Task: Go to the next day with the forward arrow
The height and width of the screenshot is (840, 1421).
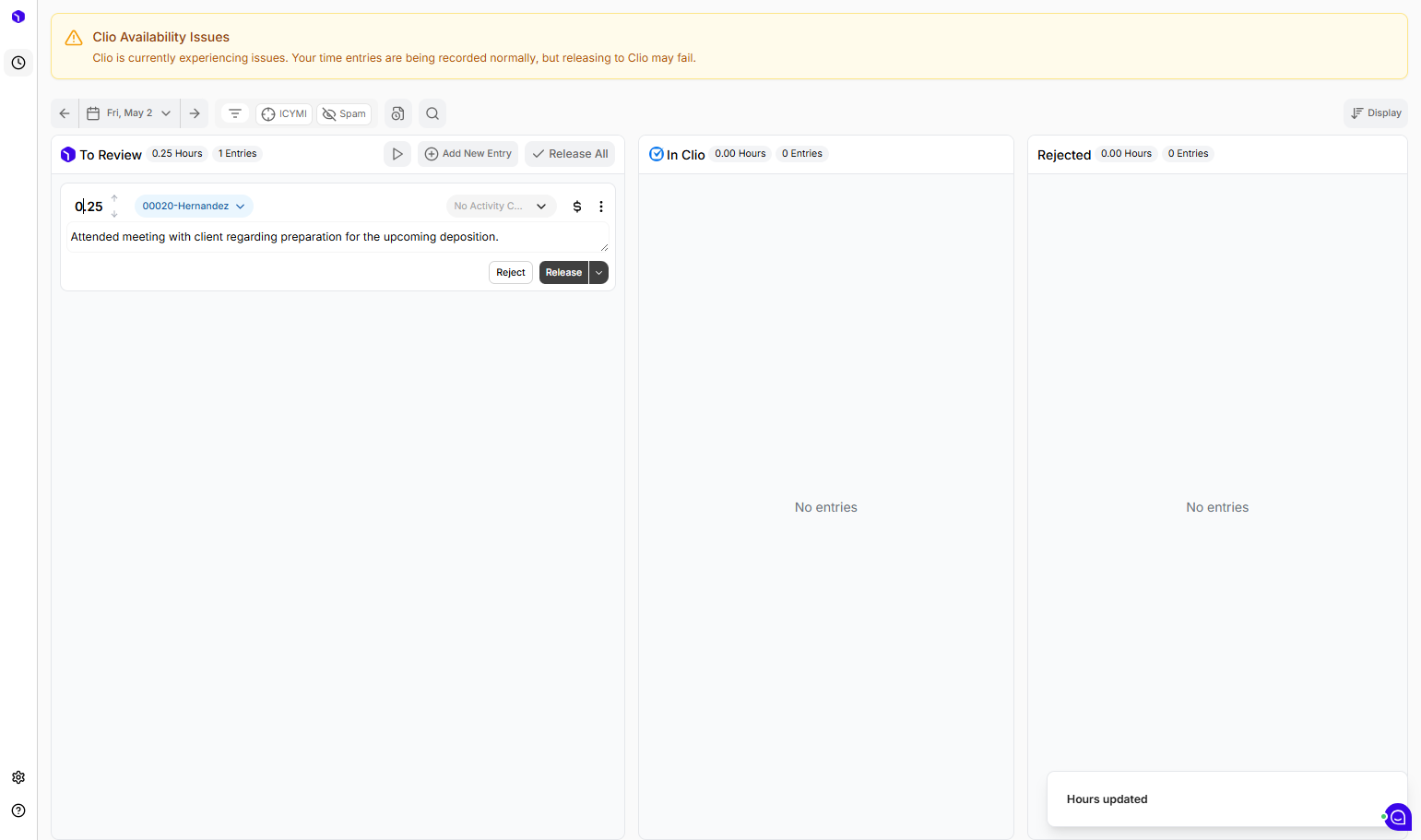Action: pos(195,113)
